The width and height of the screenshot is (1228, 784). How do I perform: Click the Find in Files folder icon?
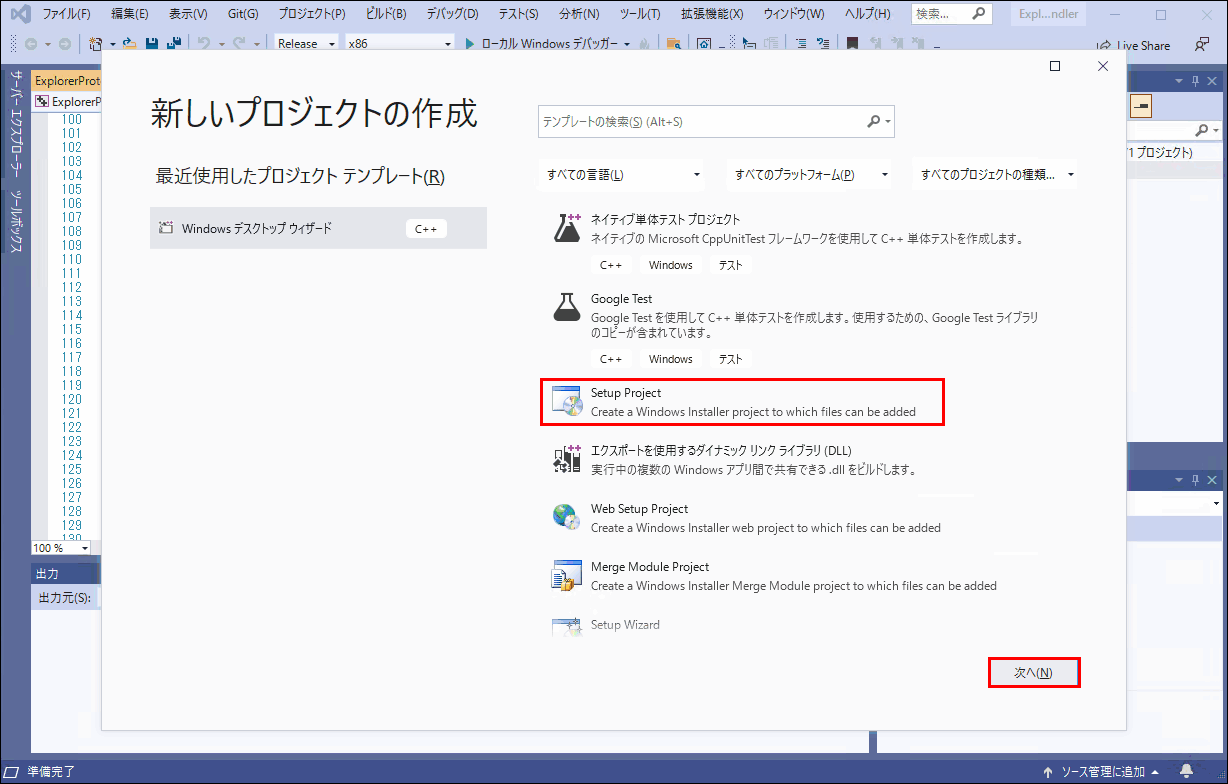673,44
